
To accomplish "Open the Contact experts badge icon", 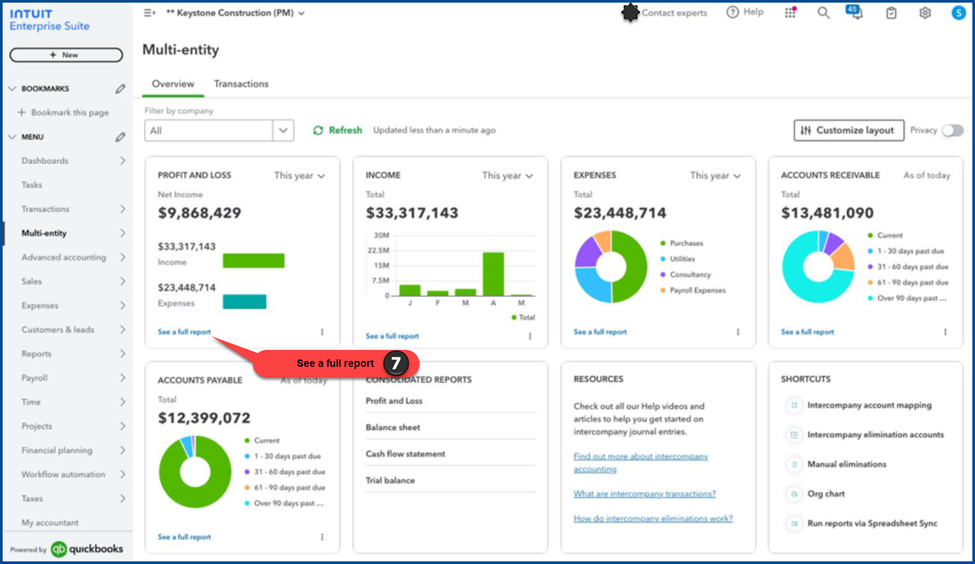I will click(x=630, y=12).
